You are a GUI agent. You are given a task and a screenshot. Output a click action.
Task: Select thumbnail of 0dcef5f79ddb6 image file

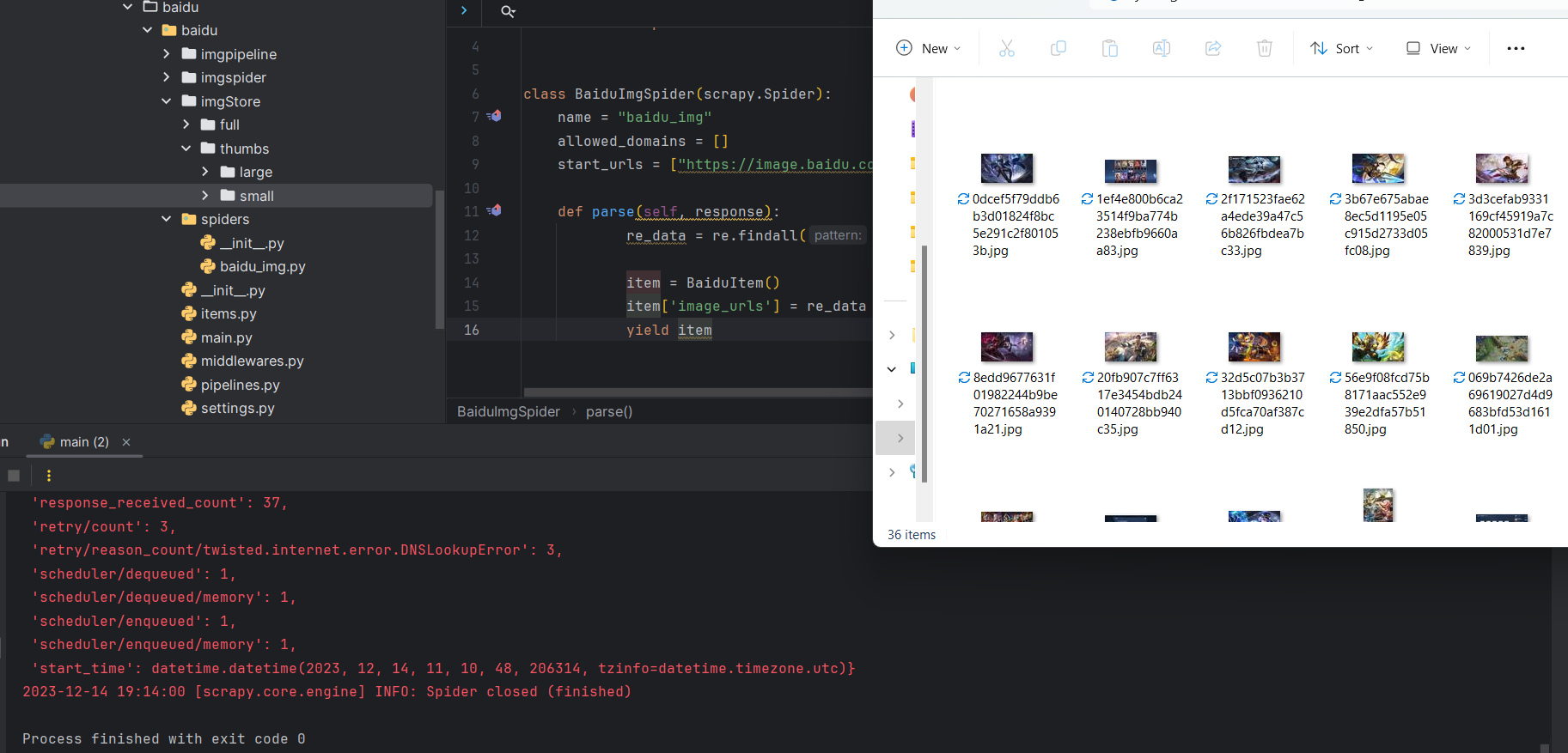[1007, 168]
